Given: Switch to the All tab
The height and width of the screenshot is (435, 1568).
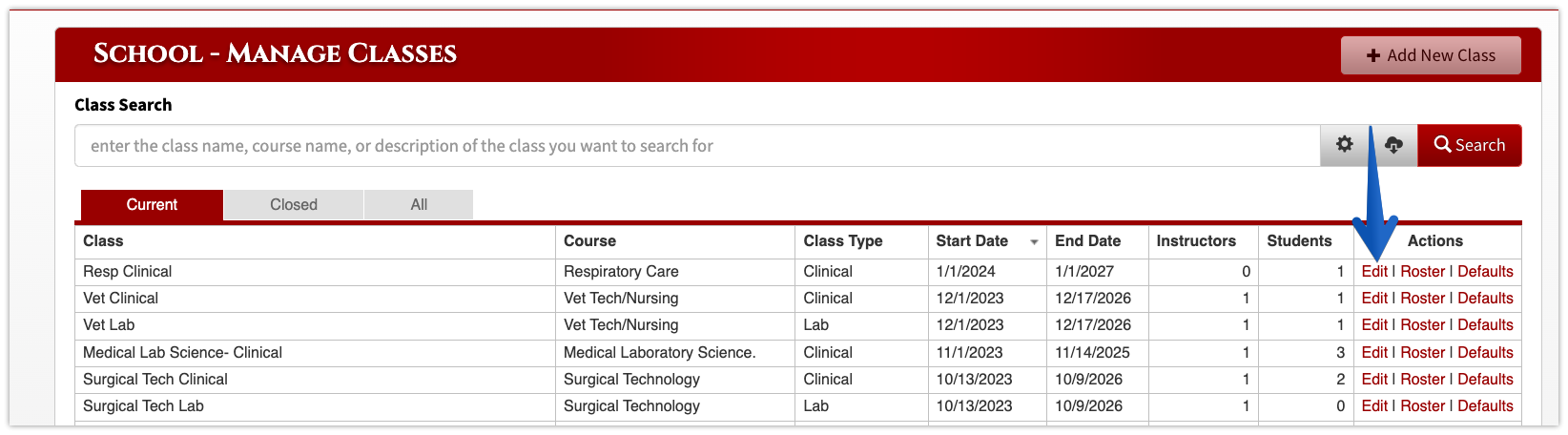Looking at the screenshot, I should 419,204.
